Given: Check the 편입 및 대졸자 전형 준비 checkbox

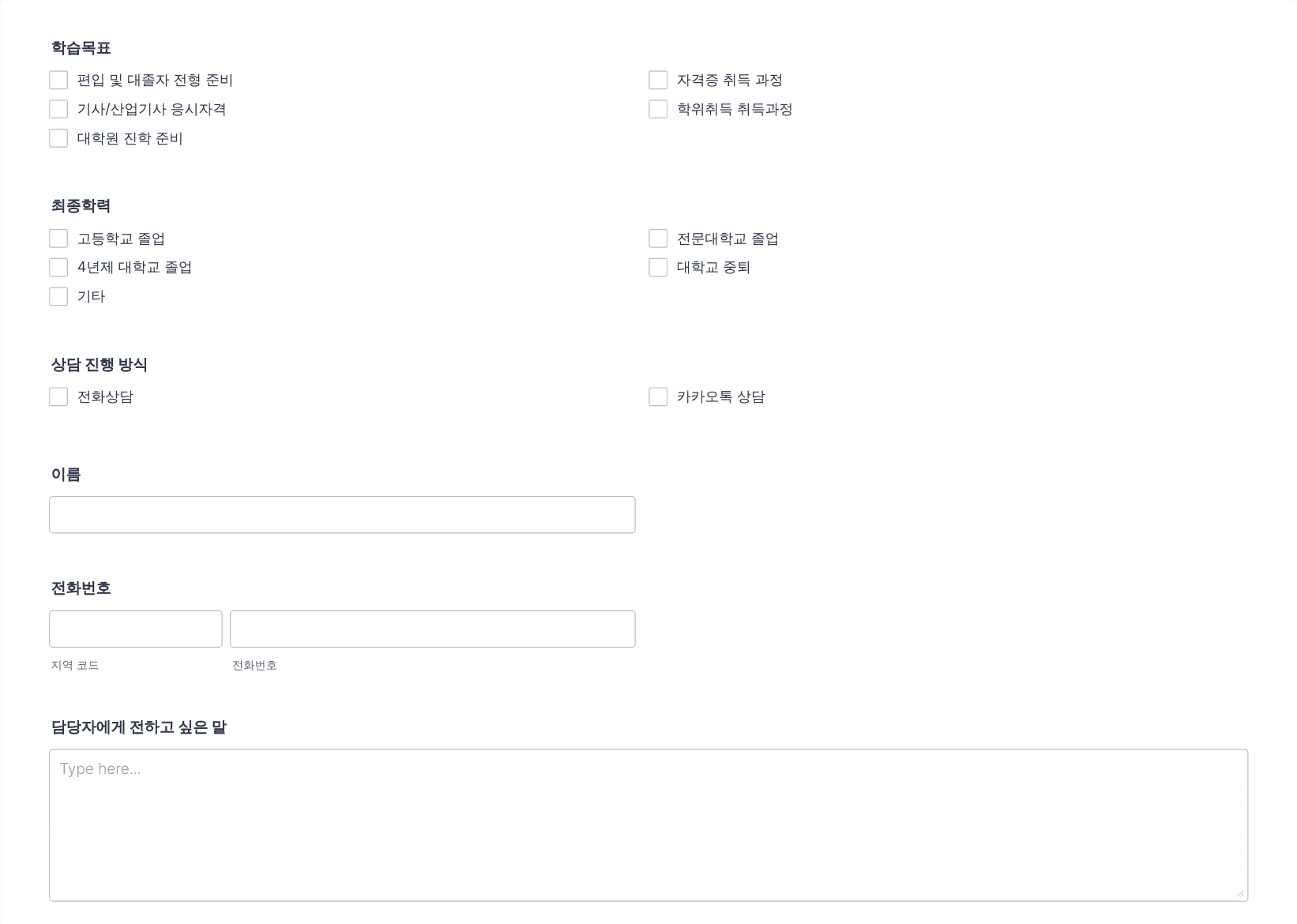Looking at the screenshot, I should click(58, 80).
